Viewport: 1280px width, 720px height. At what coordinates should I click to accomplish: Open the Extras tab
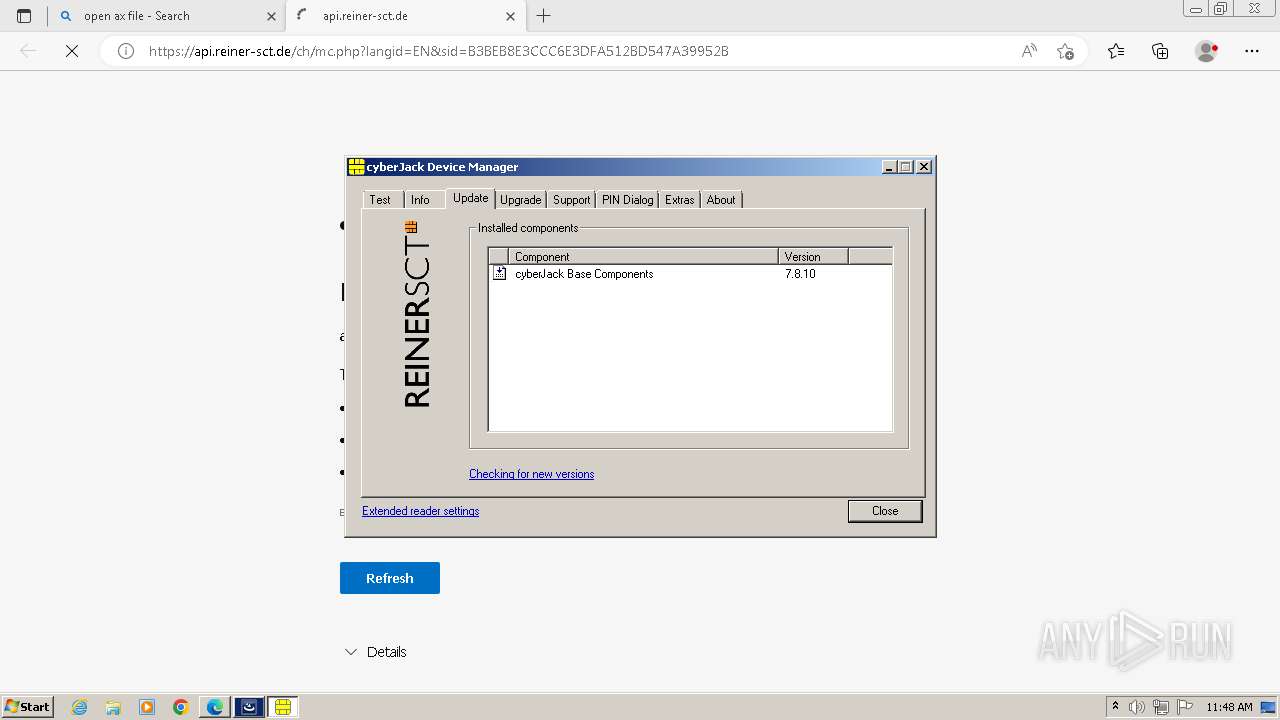click(x=679, y=200)
